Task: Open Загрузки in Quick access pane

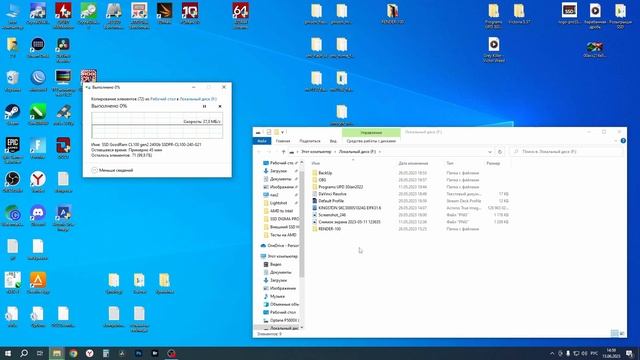Action: (278, 171)
